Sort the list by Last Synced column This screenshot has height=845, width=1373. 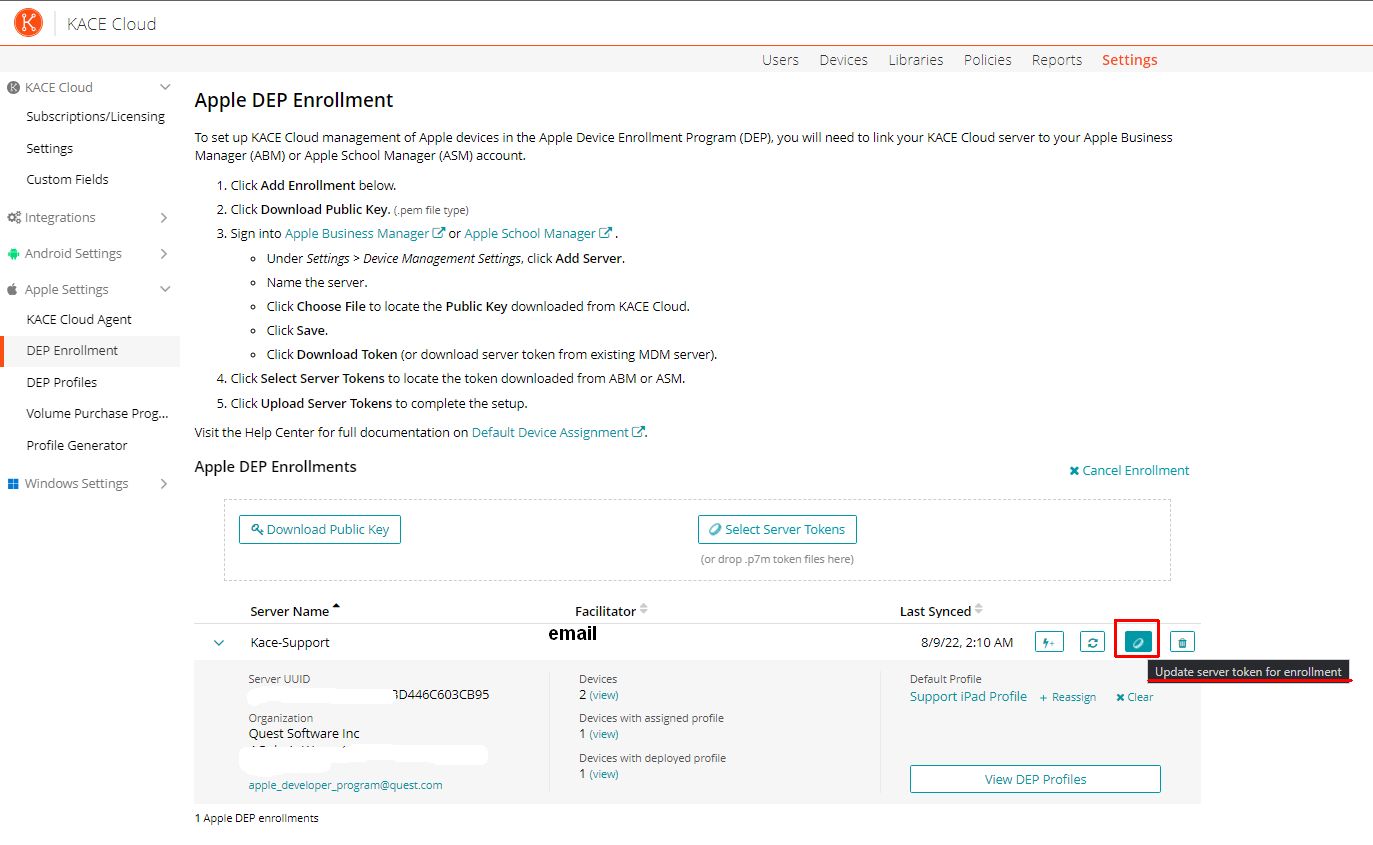[935, 611]
